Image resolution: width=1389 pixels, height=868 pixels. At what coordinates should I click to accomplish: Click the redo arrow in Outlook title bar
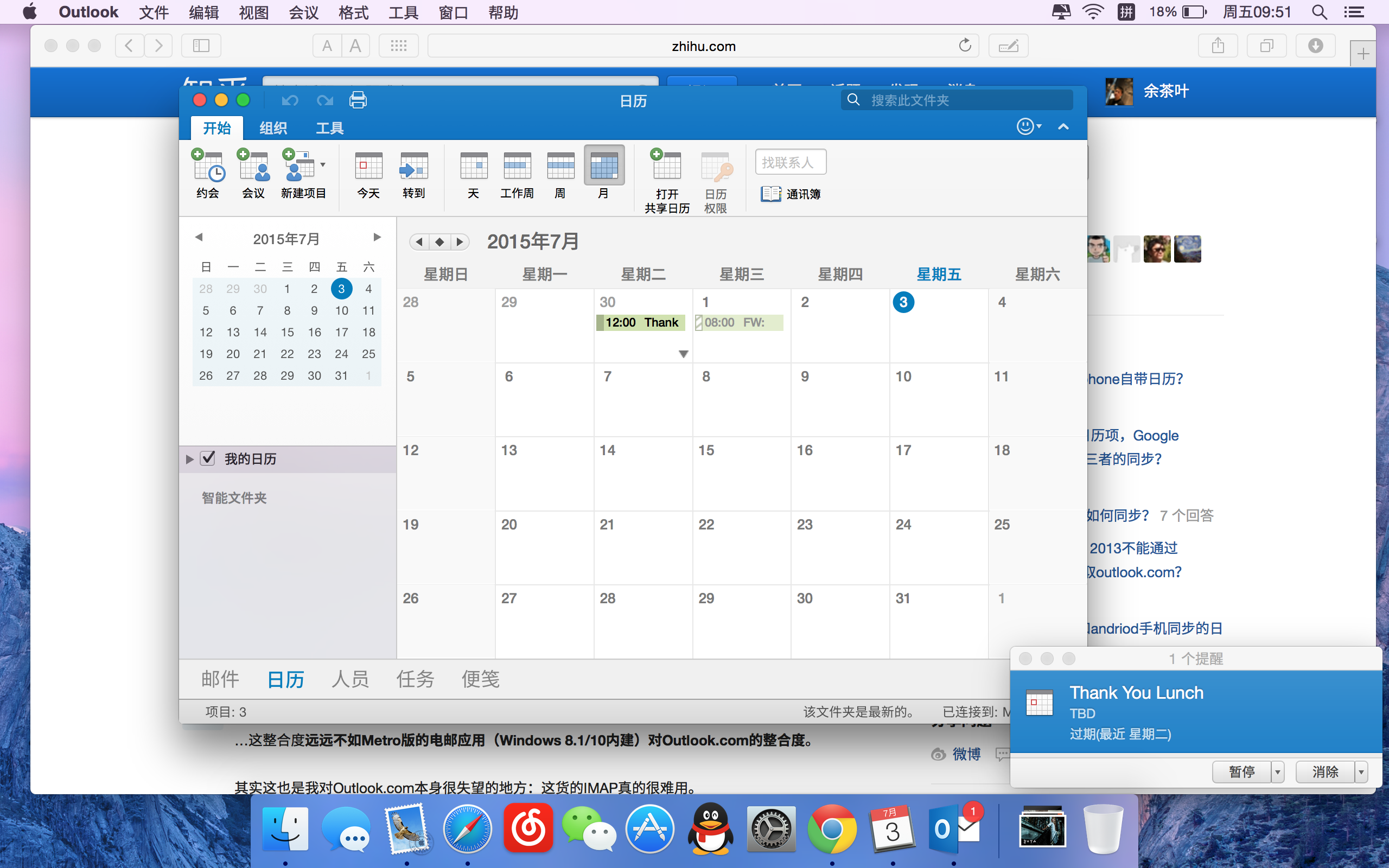(x=325, y=101)
